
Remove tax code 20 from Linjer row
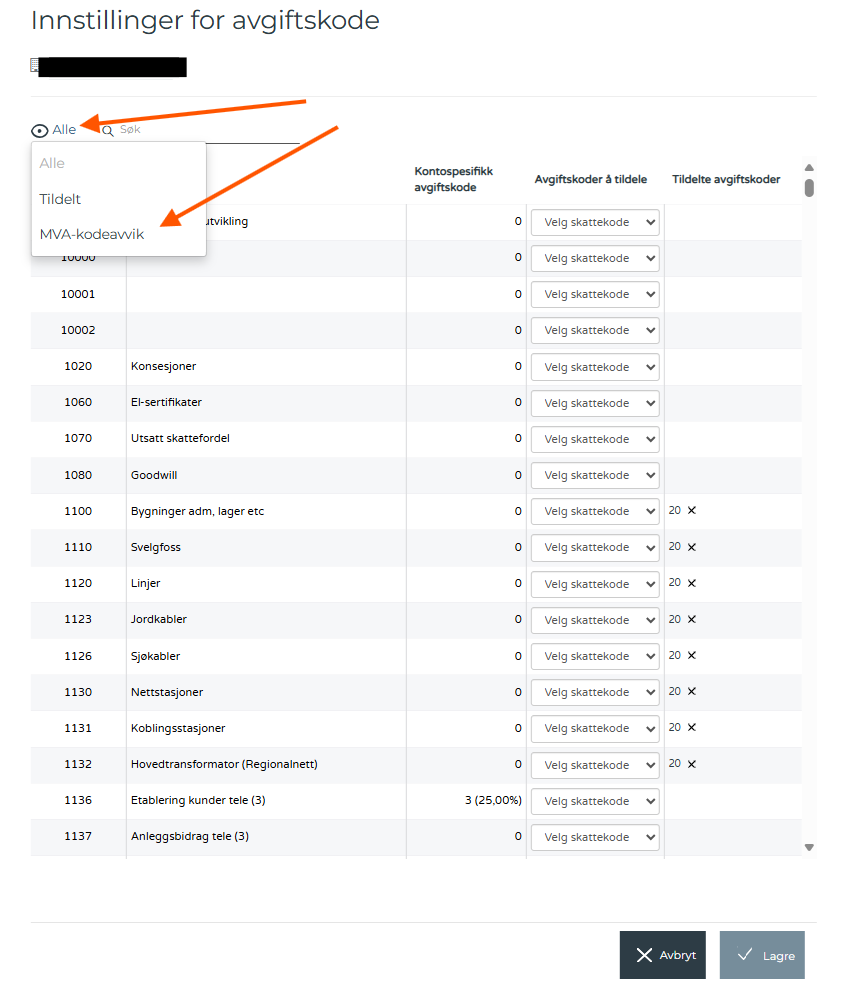tap(692, 583)
